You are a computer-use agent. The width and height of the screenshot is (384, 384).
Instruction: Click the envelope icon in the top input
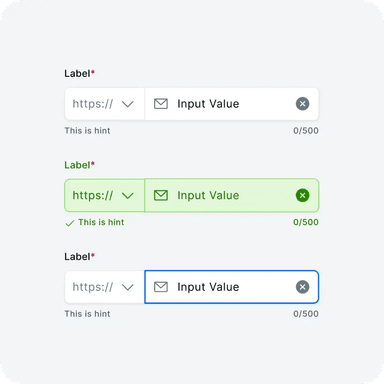[161, 104]
